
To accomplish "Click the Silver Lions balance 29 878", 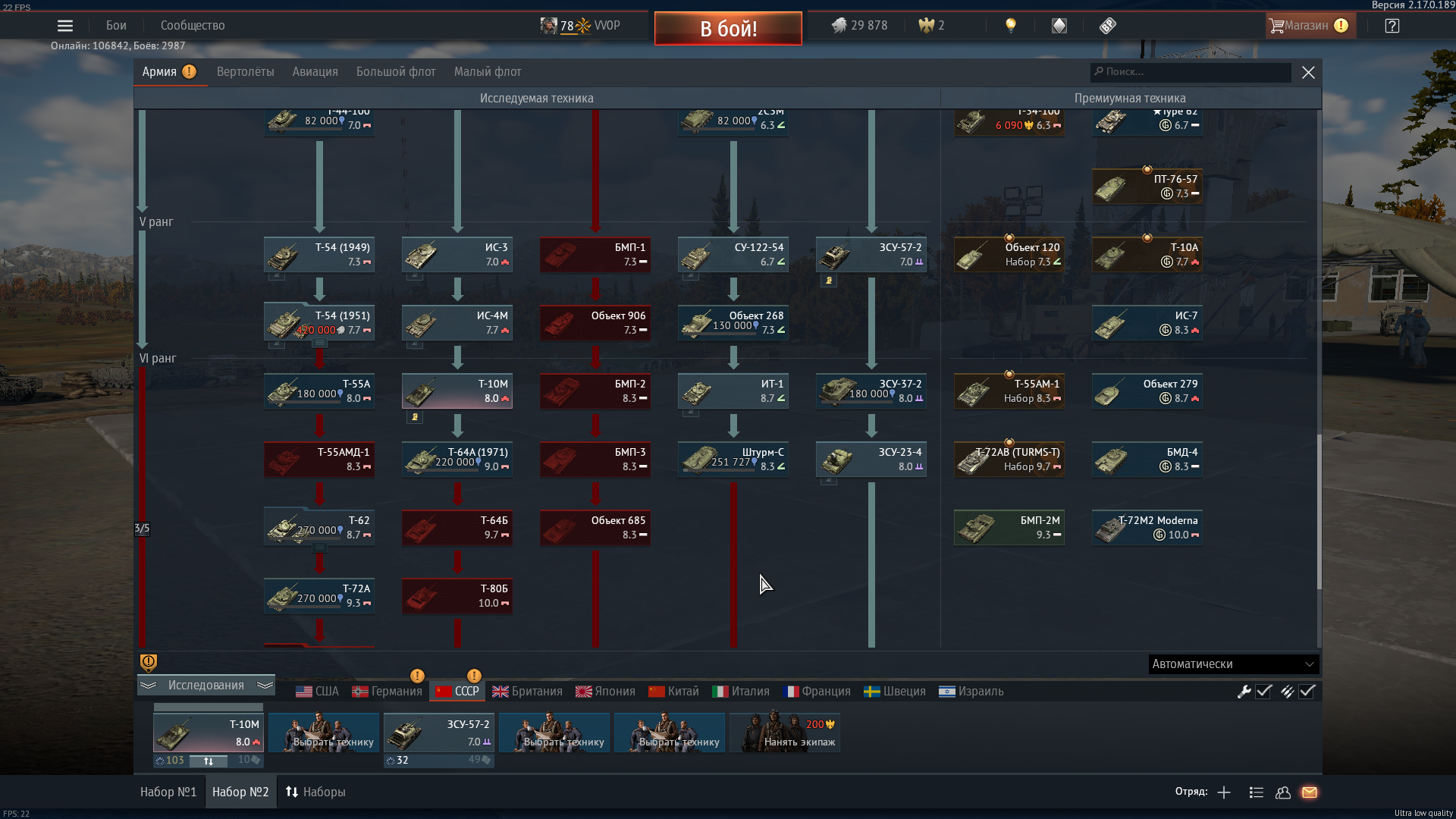I will pyautogui.click(x=859, y=26).
